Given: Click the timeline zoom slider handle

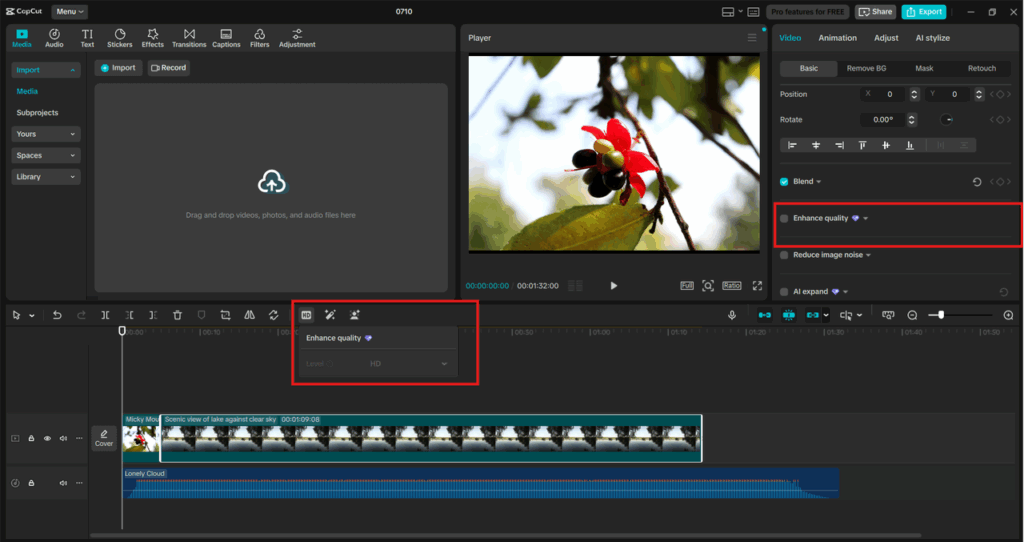Looking at the screenshot, I should pos(940,315).
